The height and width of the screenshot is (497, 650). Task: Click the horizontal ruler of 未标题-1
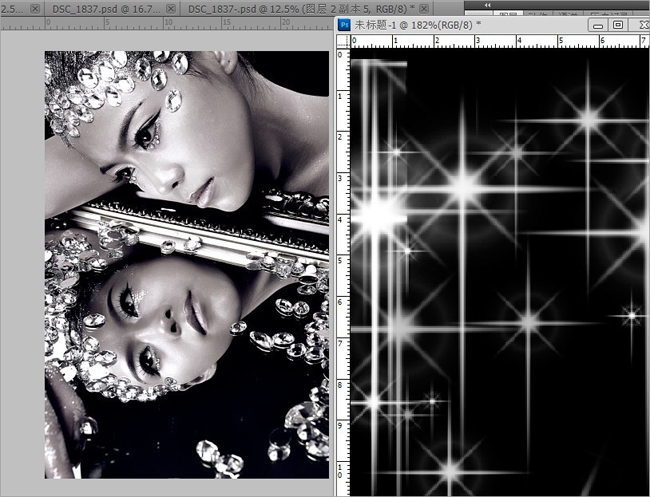coord(500,40)
